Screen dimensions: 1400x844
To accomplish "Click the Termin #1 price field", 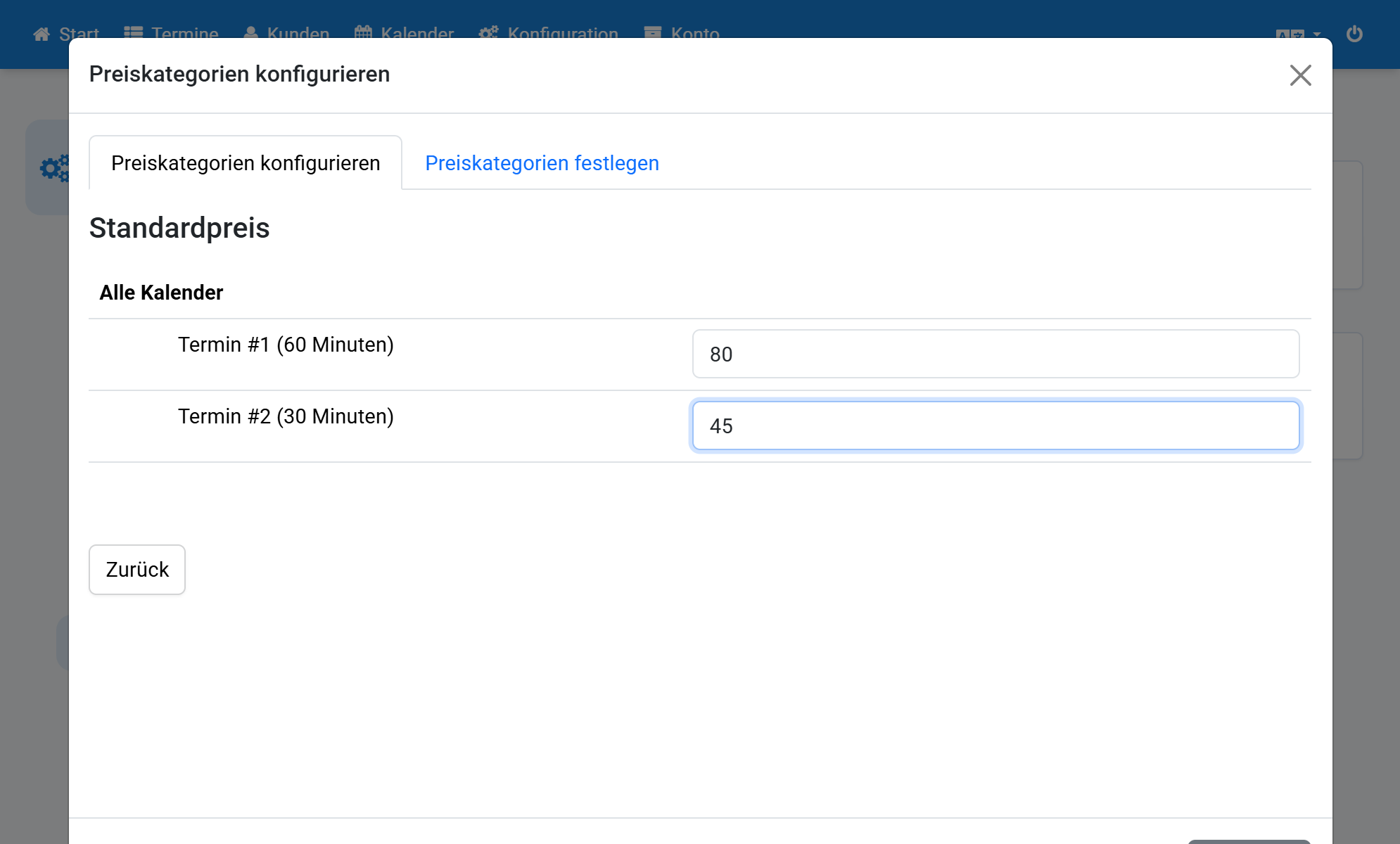I will 995,354.
